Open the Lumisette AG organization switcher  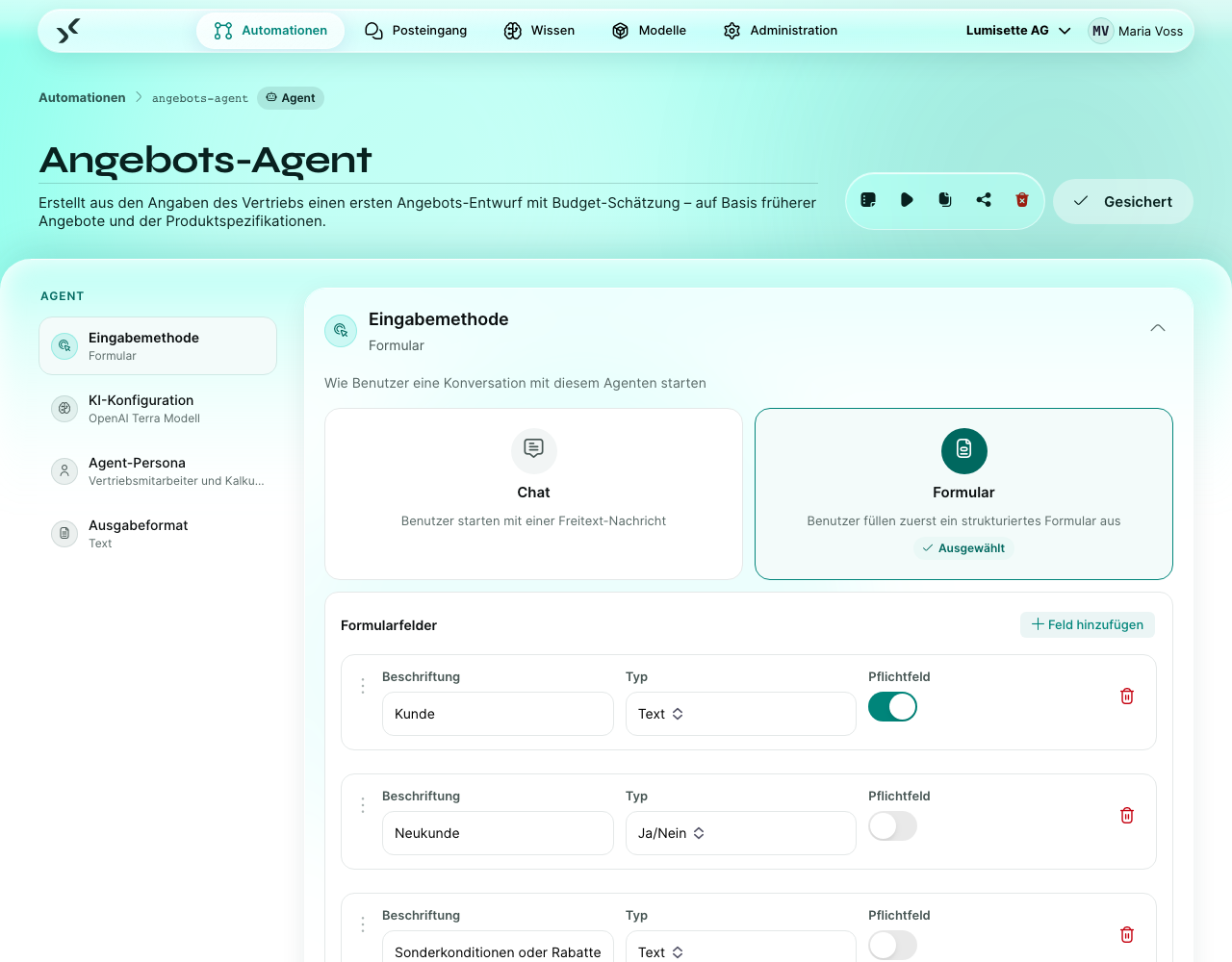coord(1018,31)
